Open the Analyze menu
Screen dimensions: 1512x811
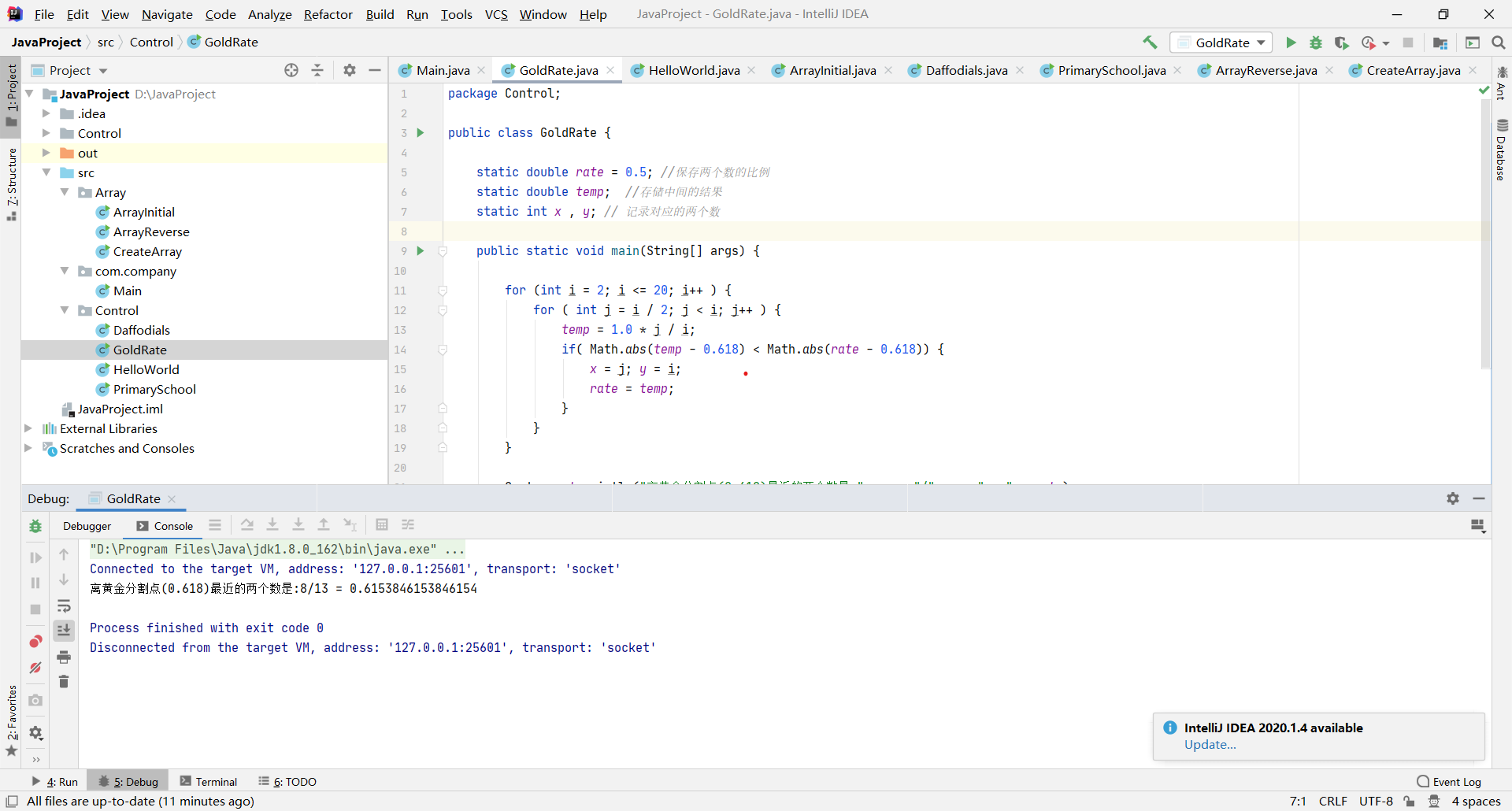[269, 14]
